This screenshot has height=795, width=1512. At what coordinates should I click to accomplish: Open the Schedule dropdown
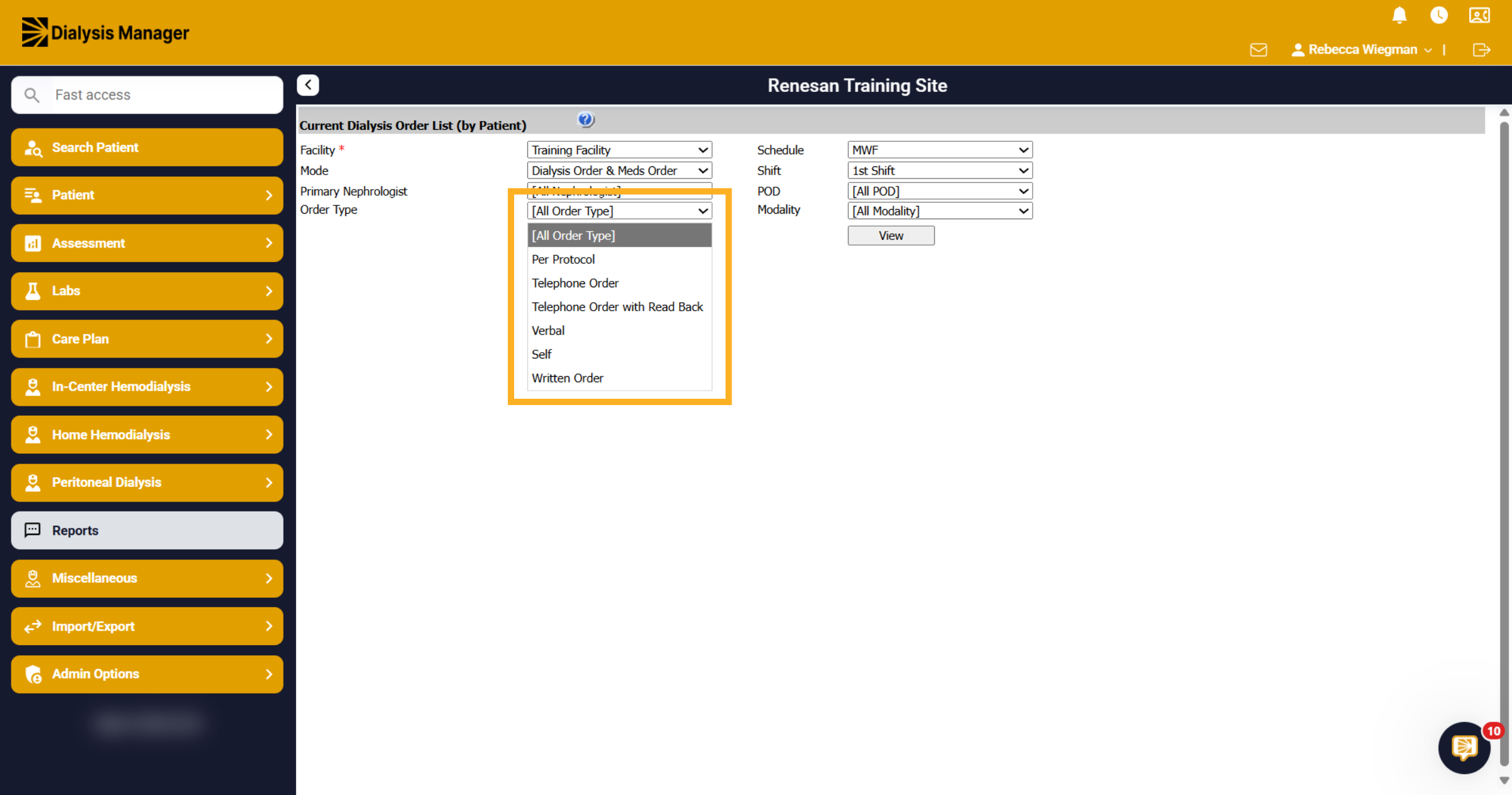[939, 150]
